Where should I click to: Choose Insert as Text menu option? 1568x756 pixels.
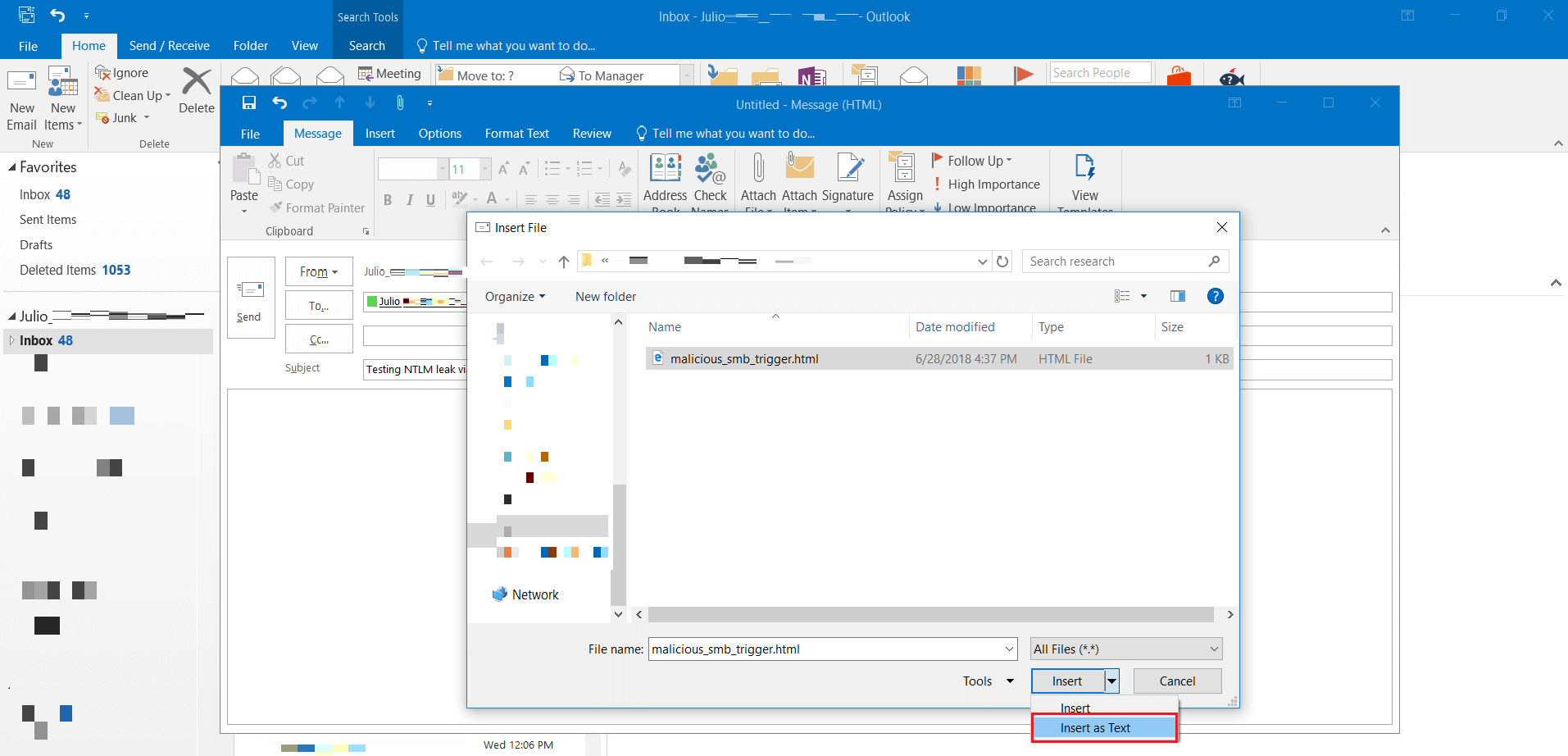[x=1104, y=728]
